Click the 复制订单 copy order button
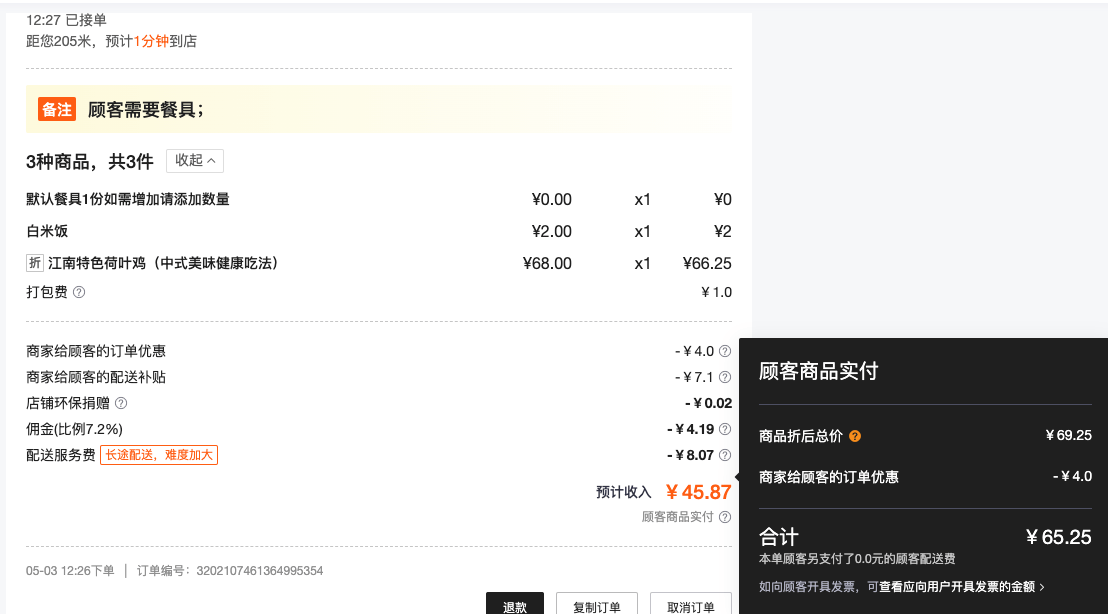This screenshot has height=614, width=1108. coord(596,606)
